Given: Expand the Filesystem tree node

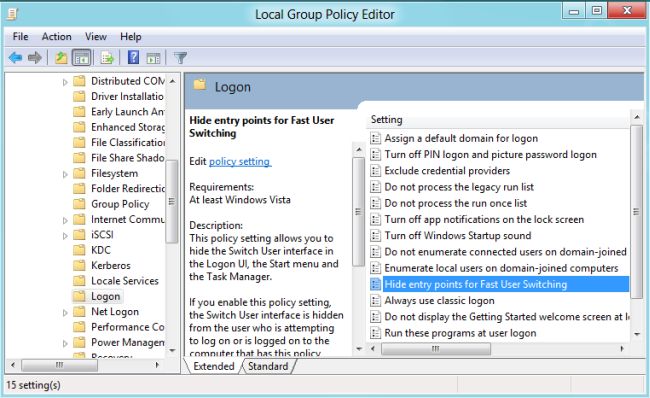Looking at the screenshot, I should (x=65, y=174).
